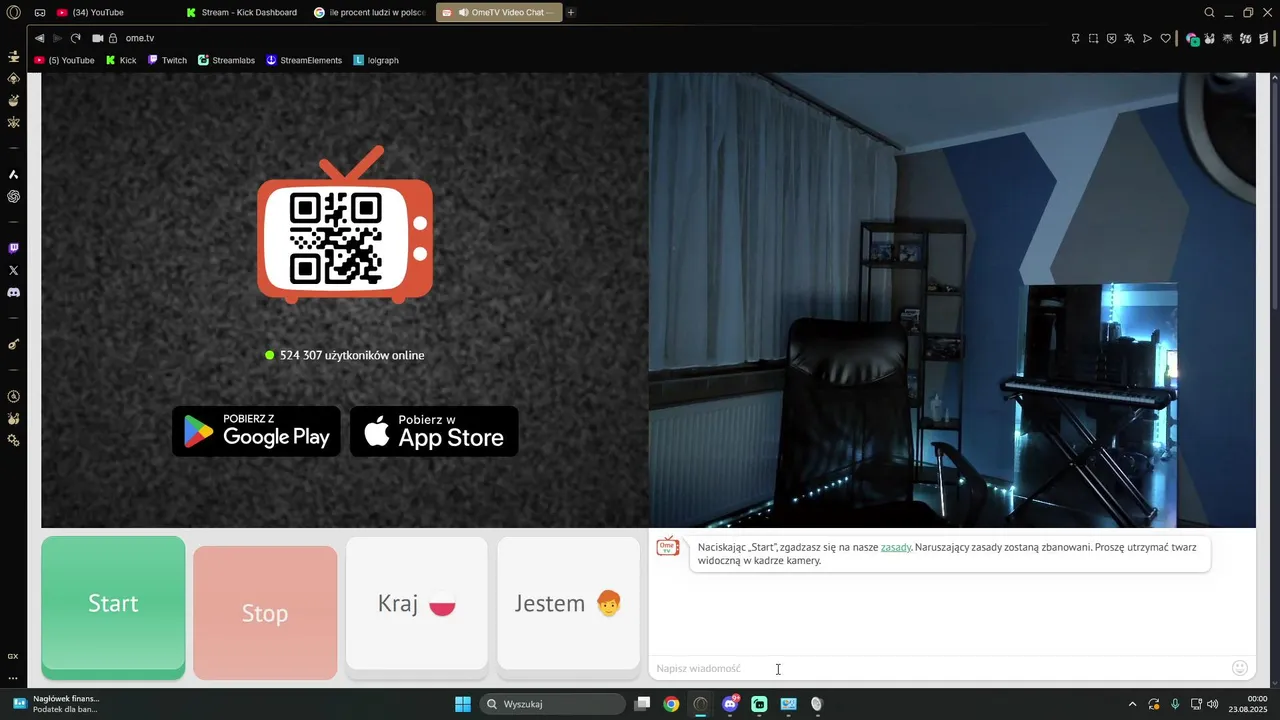Open the ad blocker shield icon

(1111, 39)
